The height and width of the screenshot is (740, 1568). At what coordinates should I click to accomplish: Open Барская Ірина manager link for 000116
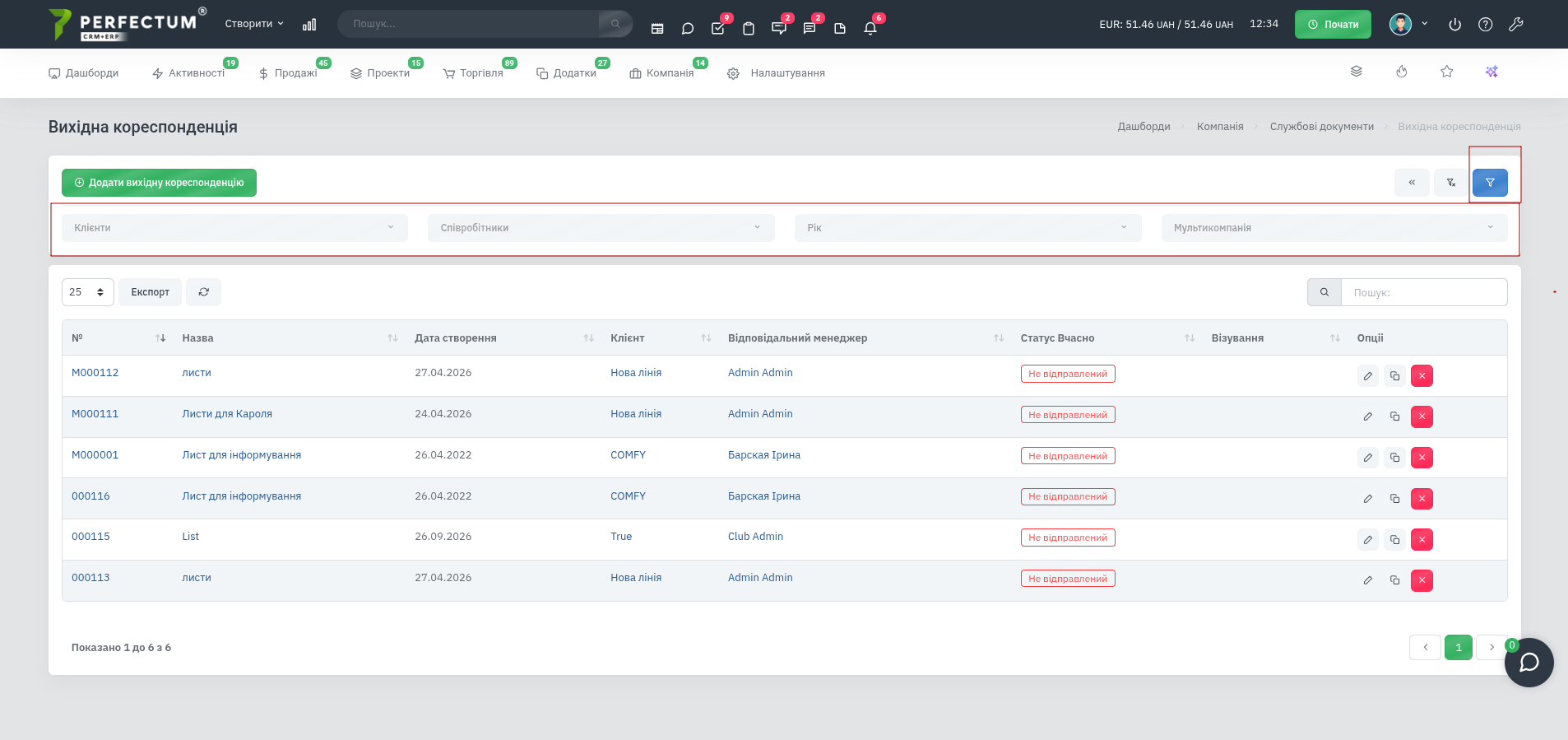coord(763,496)
